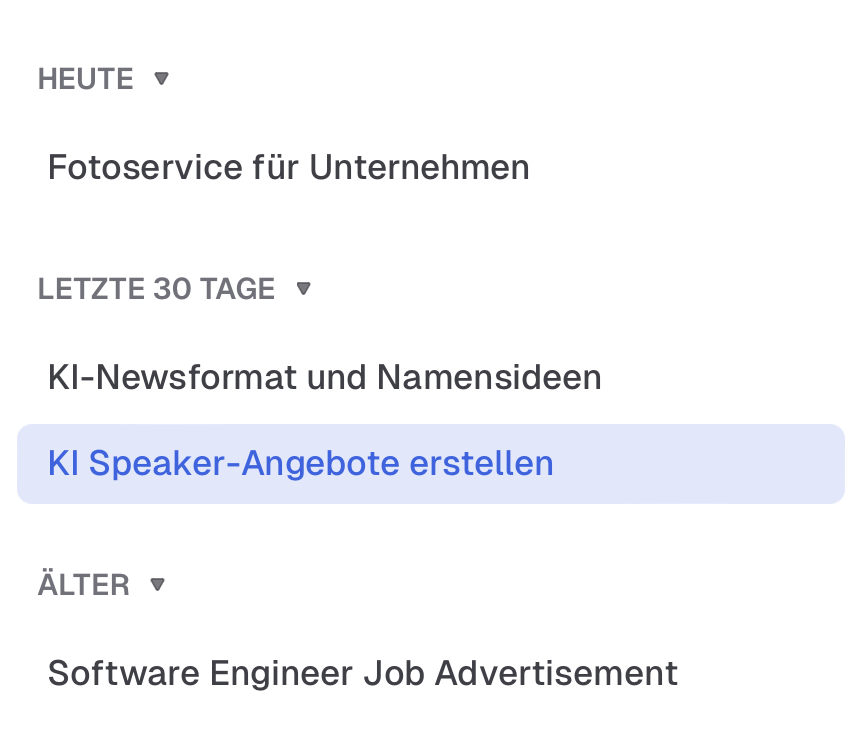The image size is (864, 748).
Task: Click the LETZTE 30 TAGE section header label
Action: click(x=156, y=288)
